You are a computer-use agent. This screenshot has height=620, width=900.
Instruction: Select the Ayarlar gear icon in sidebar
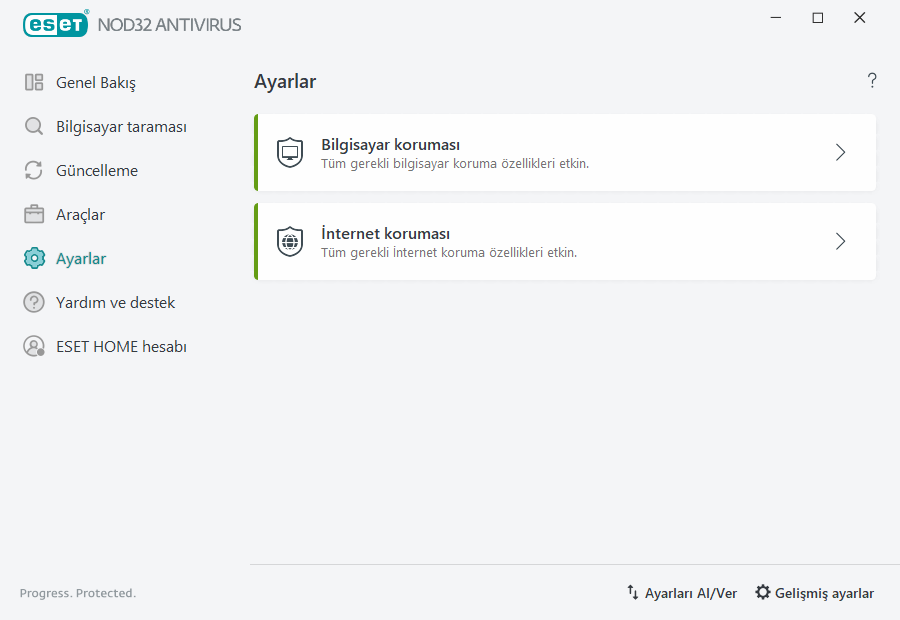(33, 258)
